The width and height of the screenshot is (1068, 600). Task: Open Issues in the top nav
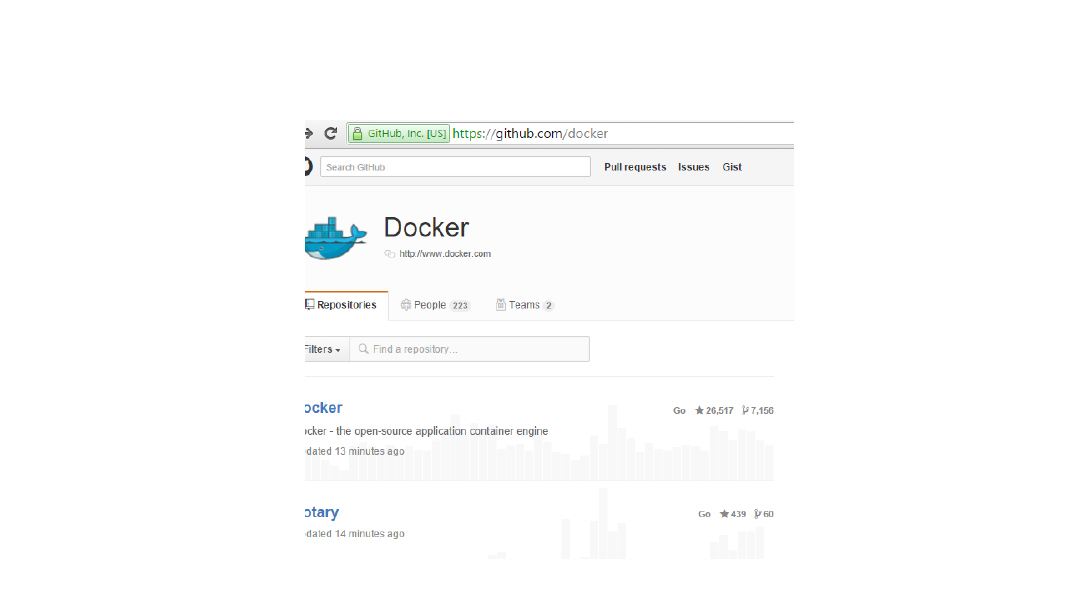693,167
